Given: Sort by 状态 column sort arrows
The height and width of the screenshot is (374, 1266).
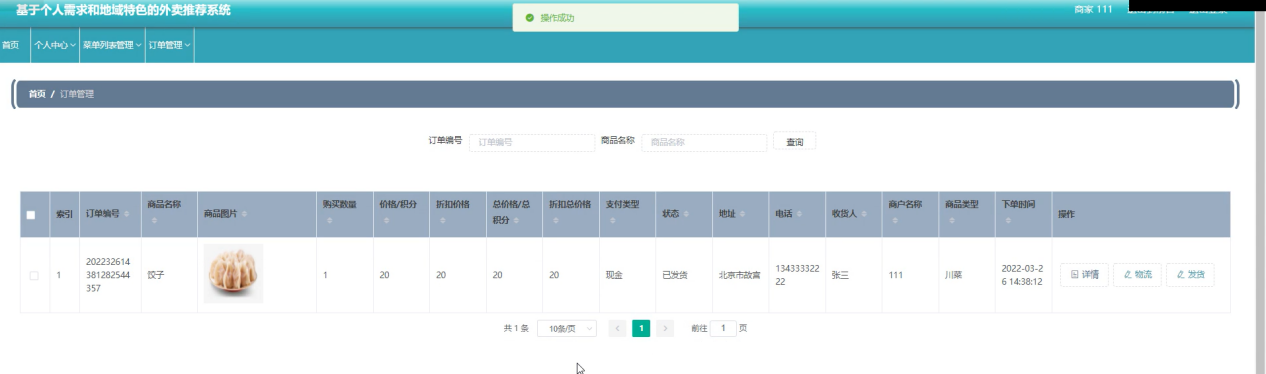Looking at the screenshot, I should click(x=687, y=214).
